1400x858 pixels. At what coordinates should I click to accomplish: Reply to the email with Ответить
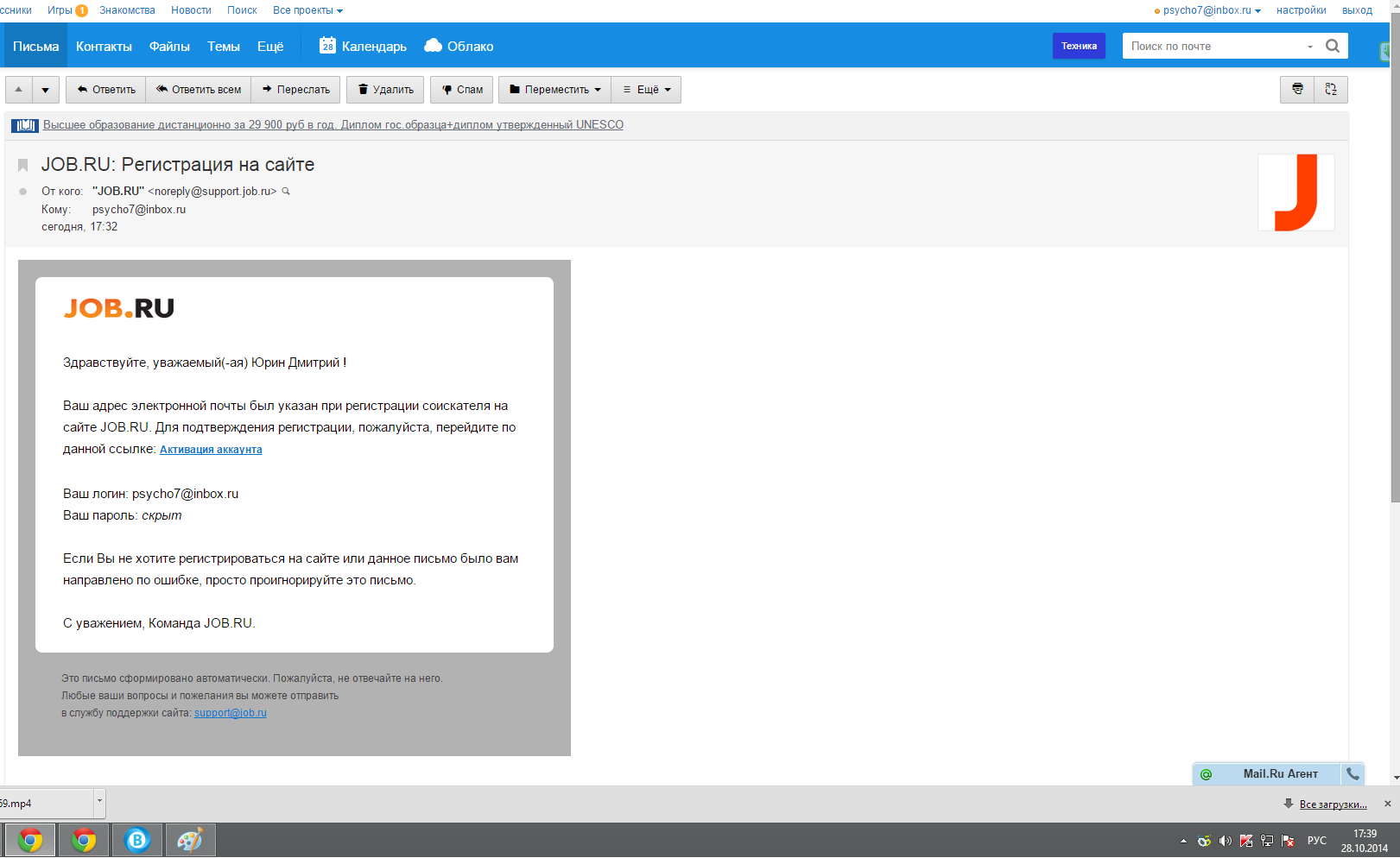[x=105, y=90]
